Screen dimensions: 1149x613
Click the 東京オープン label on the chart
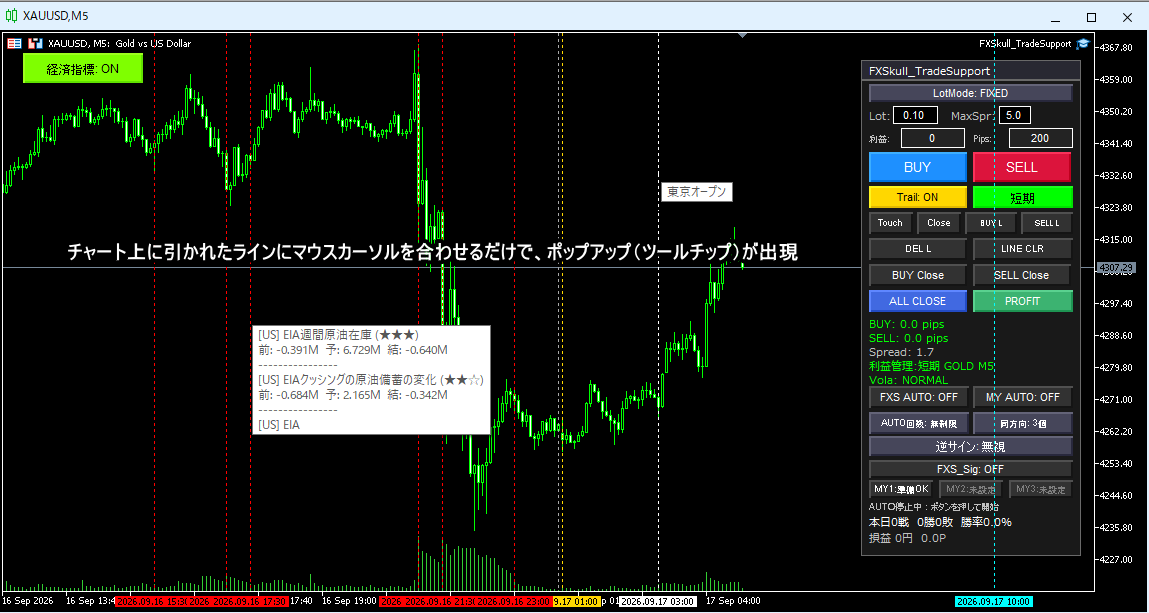(697, 192)
